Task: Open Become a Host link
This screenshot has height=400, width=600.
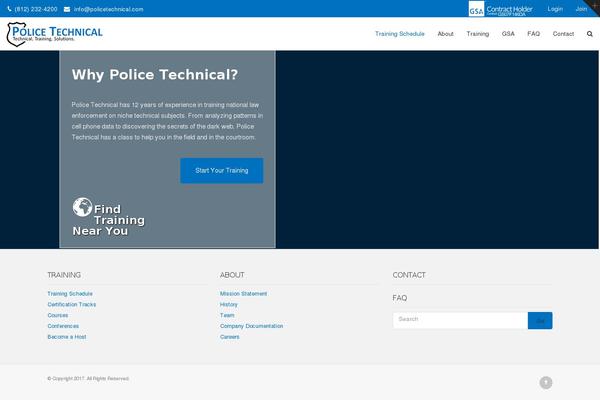Action: [x=67, y=337]
